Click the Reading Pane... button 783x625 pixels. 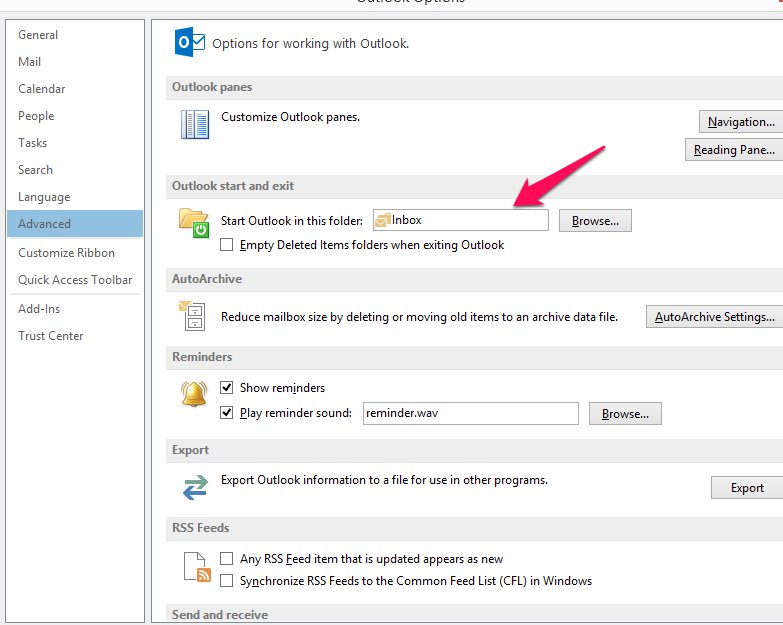[x=734, y=150]
